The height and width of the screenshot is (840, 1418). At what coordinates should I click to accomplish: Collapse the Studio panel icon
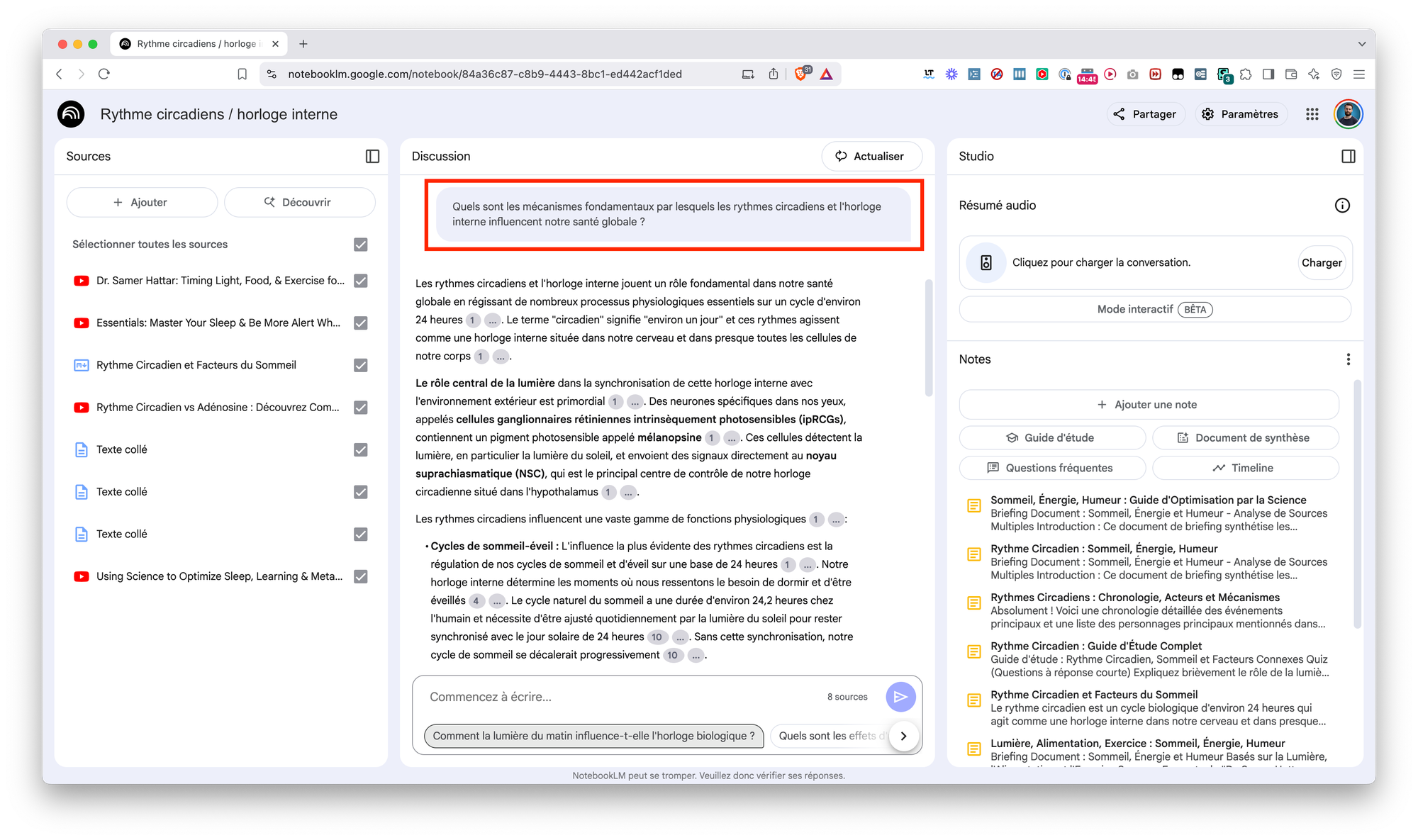click(x=1349, y=156)
